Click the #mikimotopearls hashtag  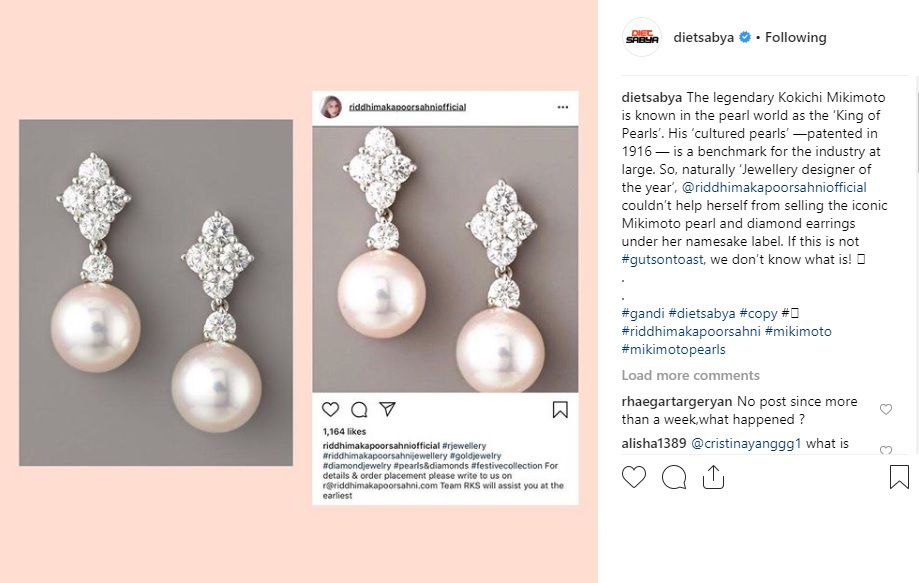tap(673, 350)
